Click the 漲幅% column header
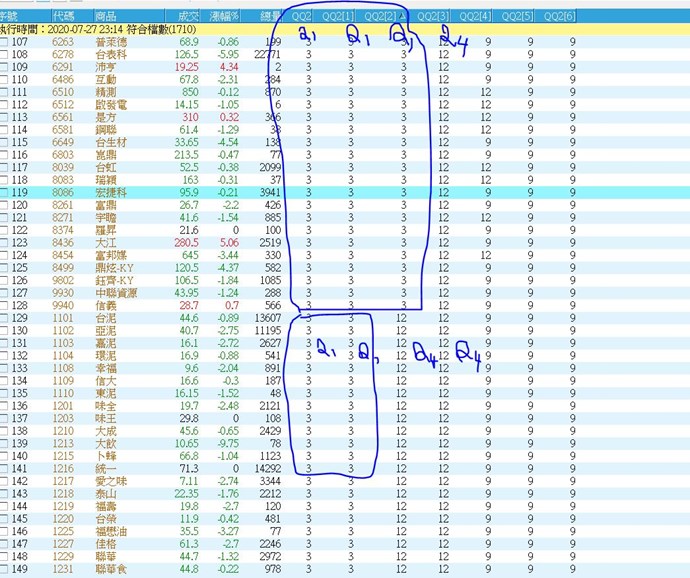The height and width of the screenshot is (578, 690). pos(226,17)
